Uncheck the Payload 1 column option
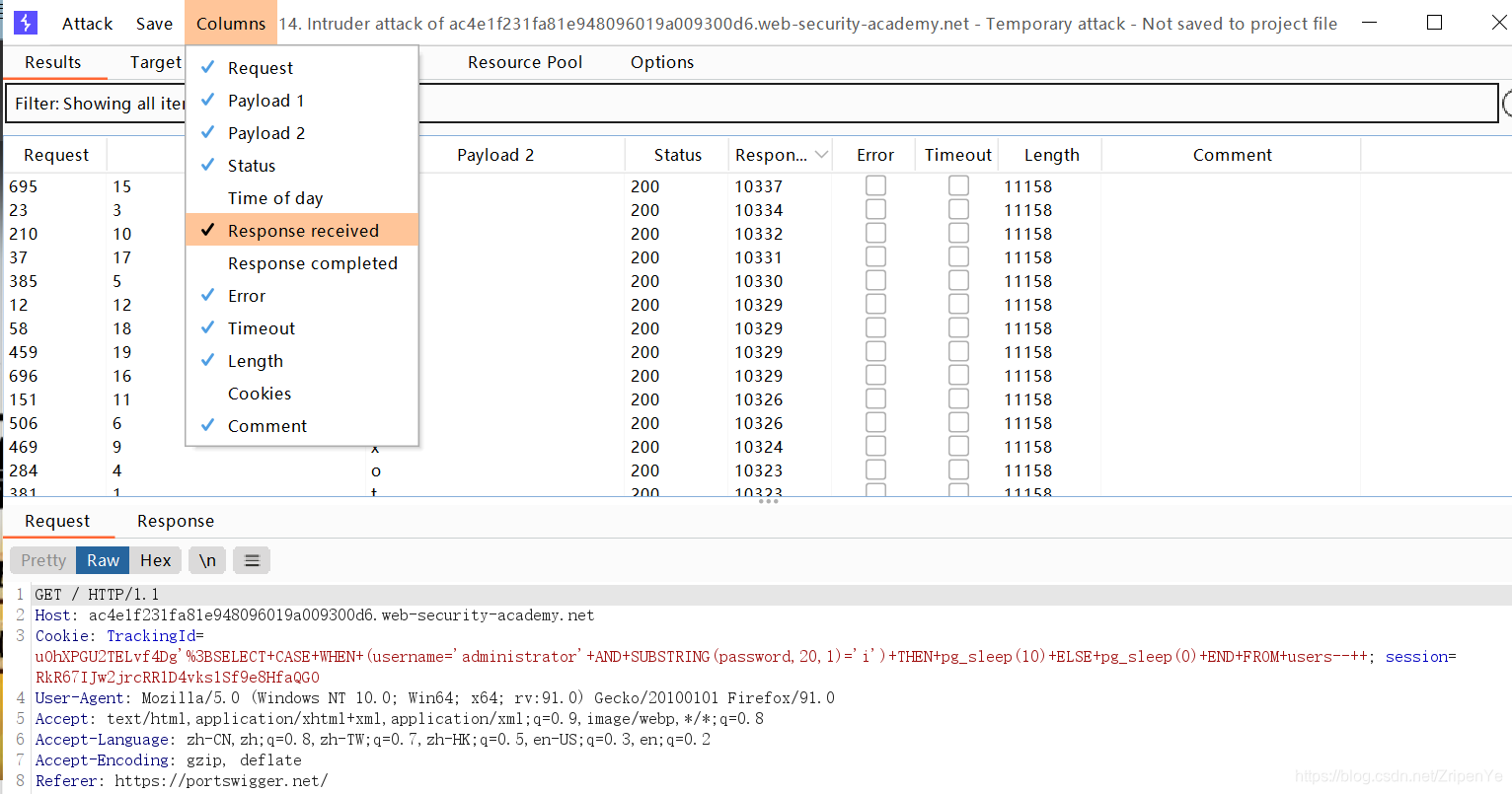Viewport: 1512px width, 794px height. click(302, 101)
